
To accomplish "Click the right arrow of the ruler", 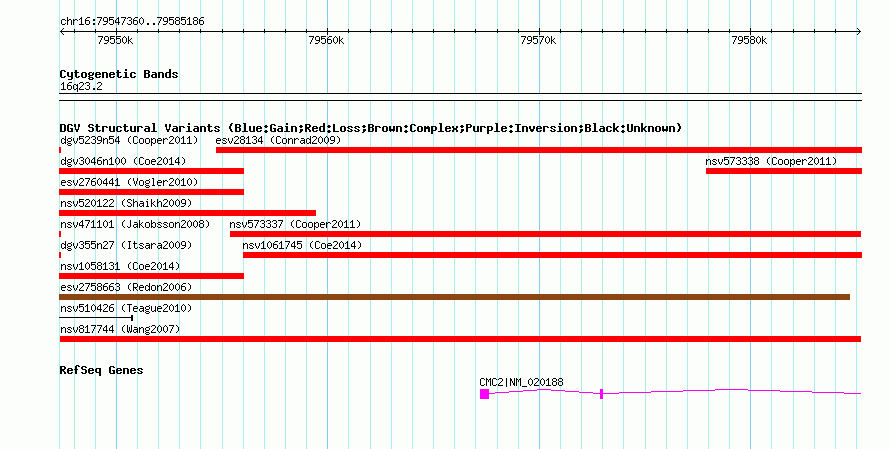I will (x=859, y=31).
